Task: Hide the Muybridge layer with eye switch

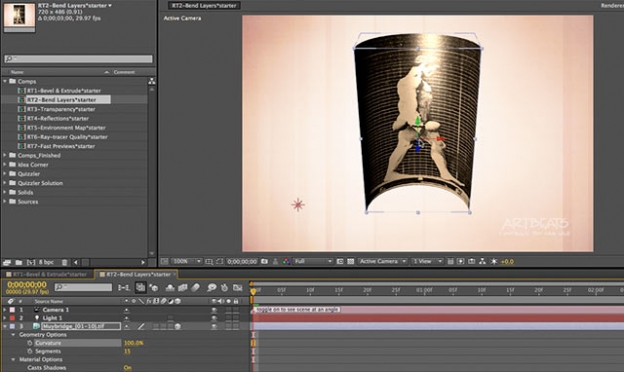Action: pos(214,327)
